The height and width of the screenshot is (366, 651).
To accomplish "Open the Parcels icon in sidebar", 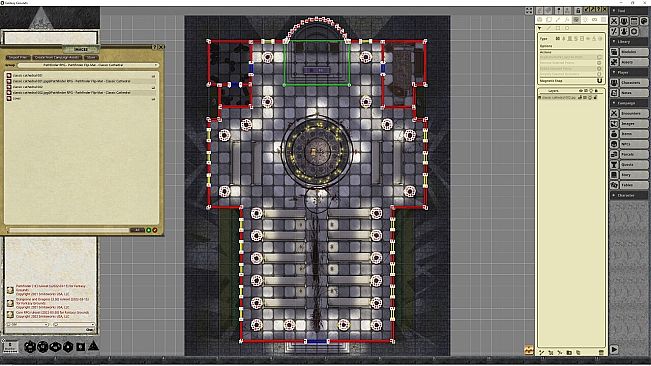I will coord(614,154).
